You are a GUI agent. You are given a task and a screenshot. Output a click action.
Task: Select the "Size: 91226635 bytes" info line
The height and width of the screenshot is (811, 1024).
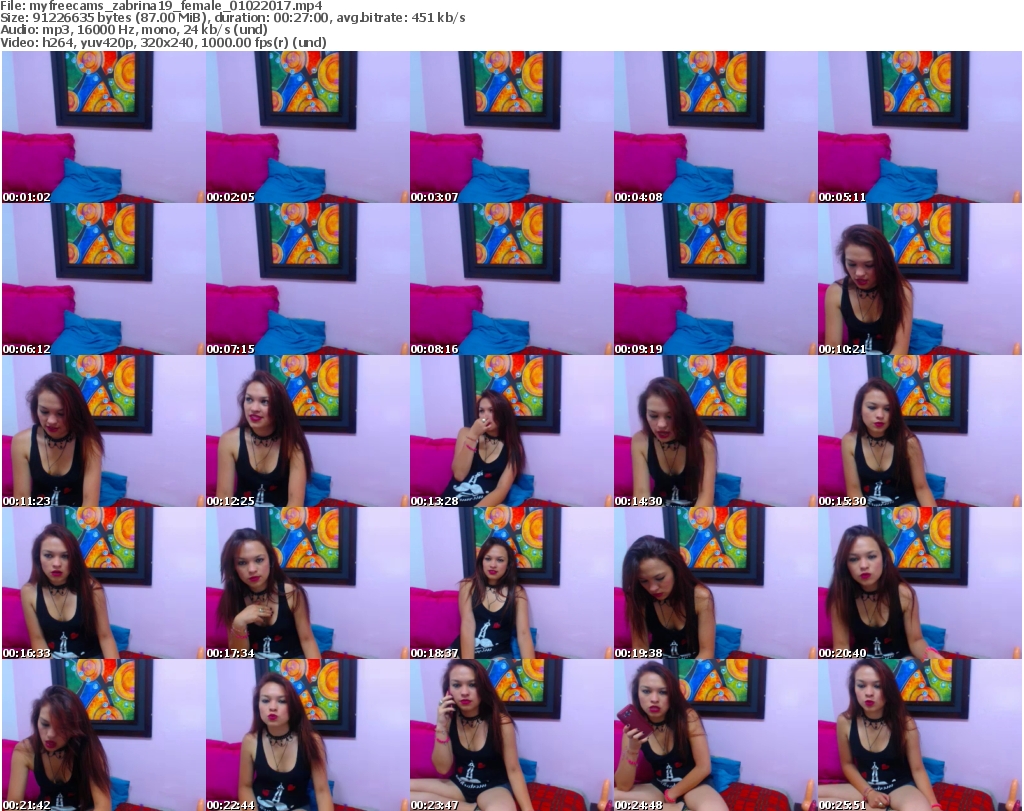(232, 18)
